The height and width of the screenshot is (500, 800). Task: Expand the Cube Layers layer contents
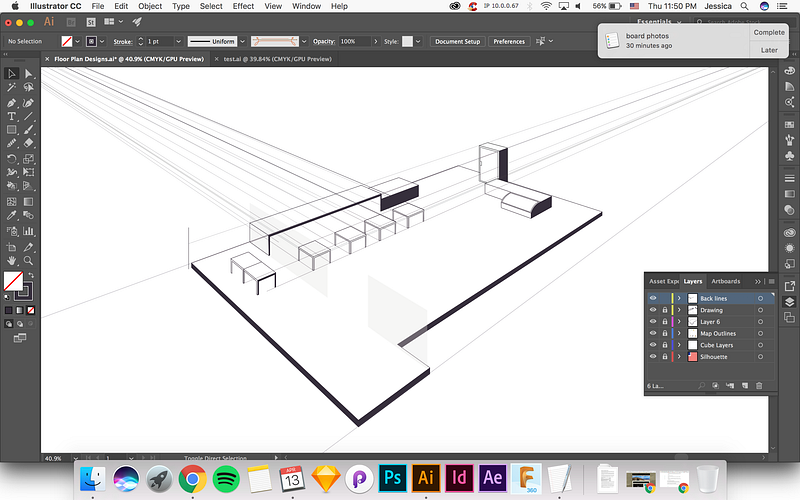[x=678, y=345]
